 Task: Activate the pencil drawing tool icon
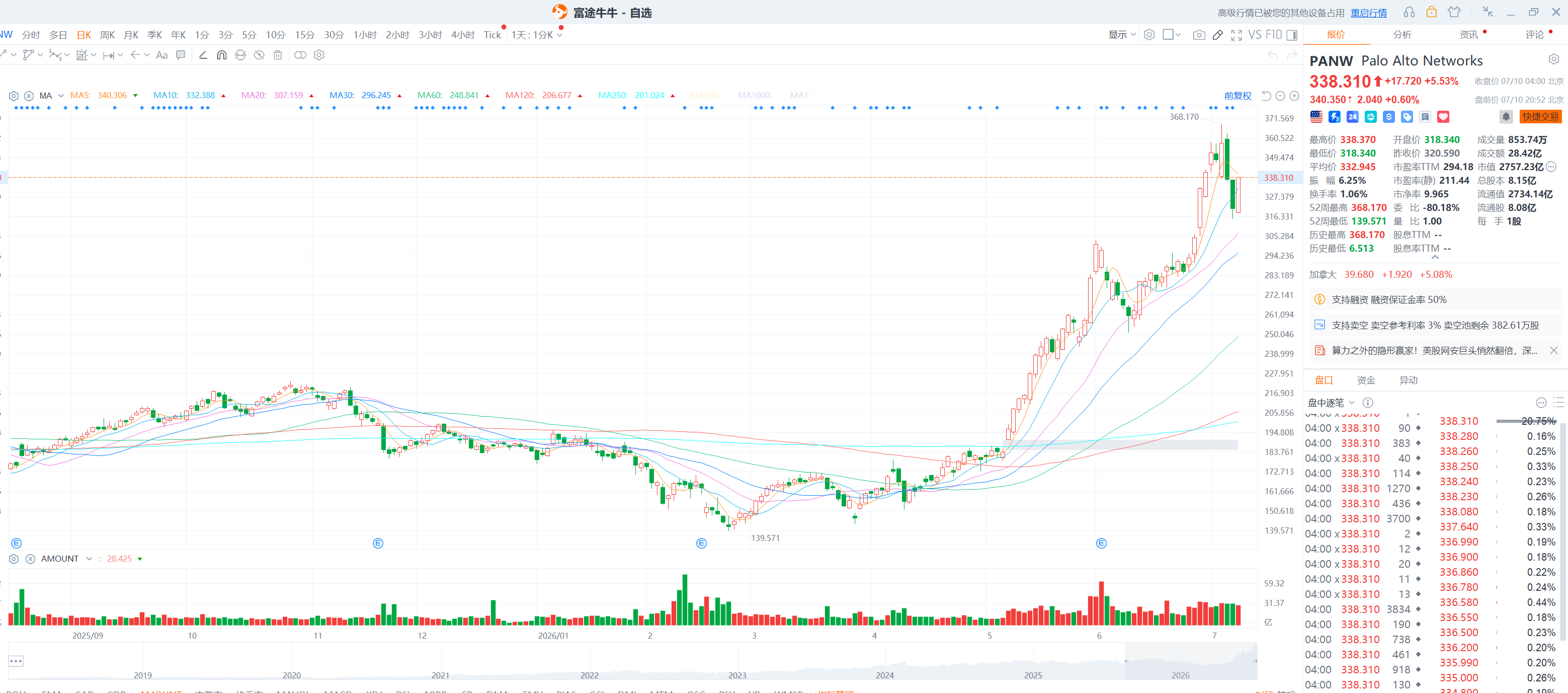tap(1217, 35)
